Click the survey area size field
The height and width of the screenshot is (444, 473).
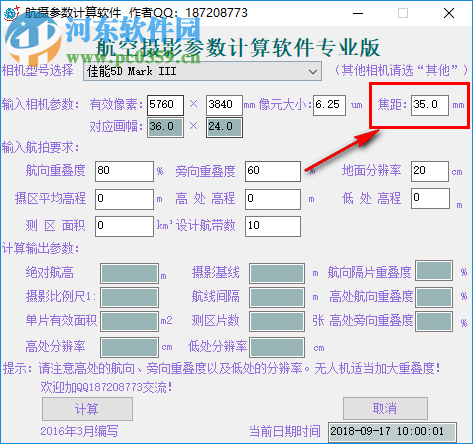(124, 226)
